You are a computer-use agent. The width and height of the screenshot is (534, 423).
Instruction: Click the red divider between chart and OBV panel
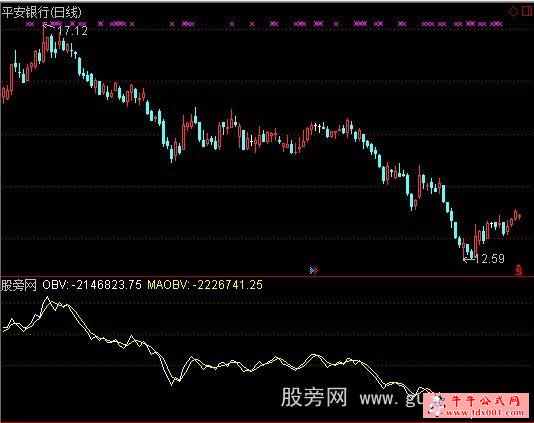(267, 276)
